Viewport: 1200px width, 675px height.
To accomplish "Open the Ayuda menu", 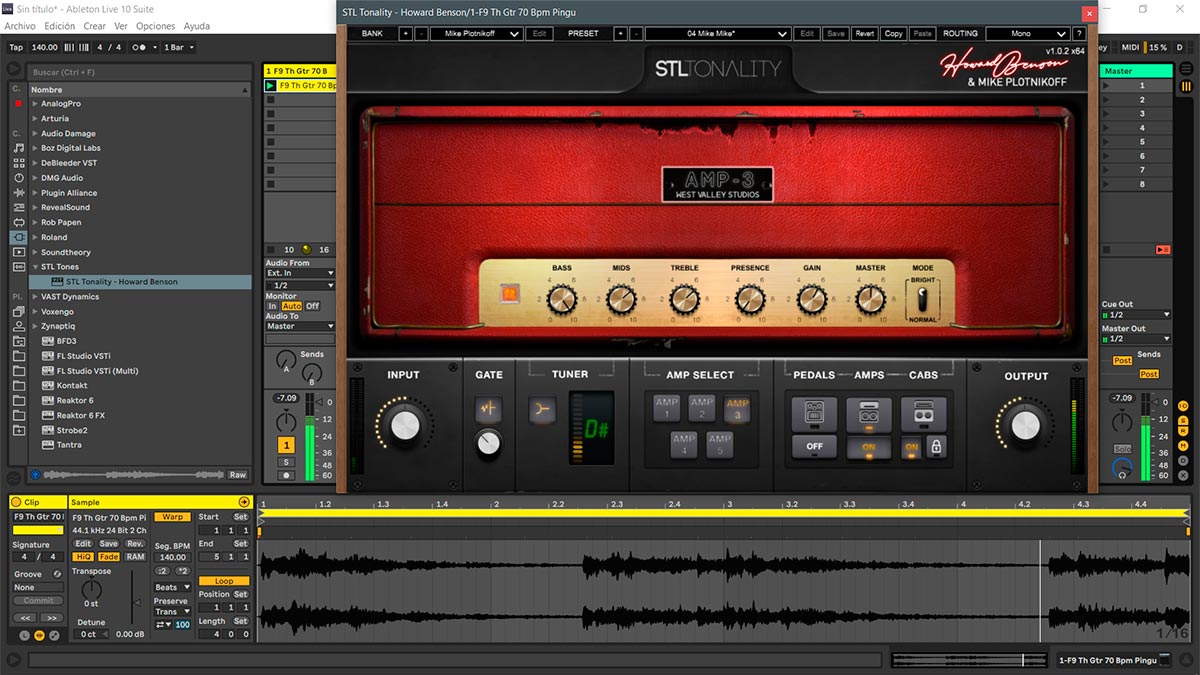I will pyautogui.click(x=197, y=26).
